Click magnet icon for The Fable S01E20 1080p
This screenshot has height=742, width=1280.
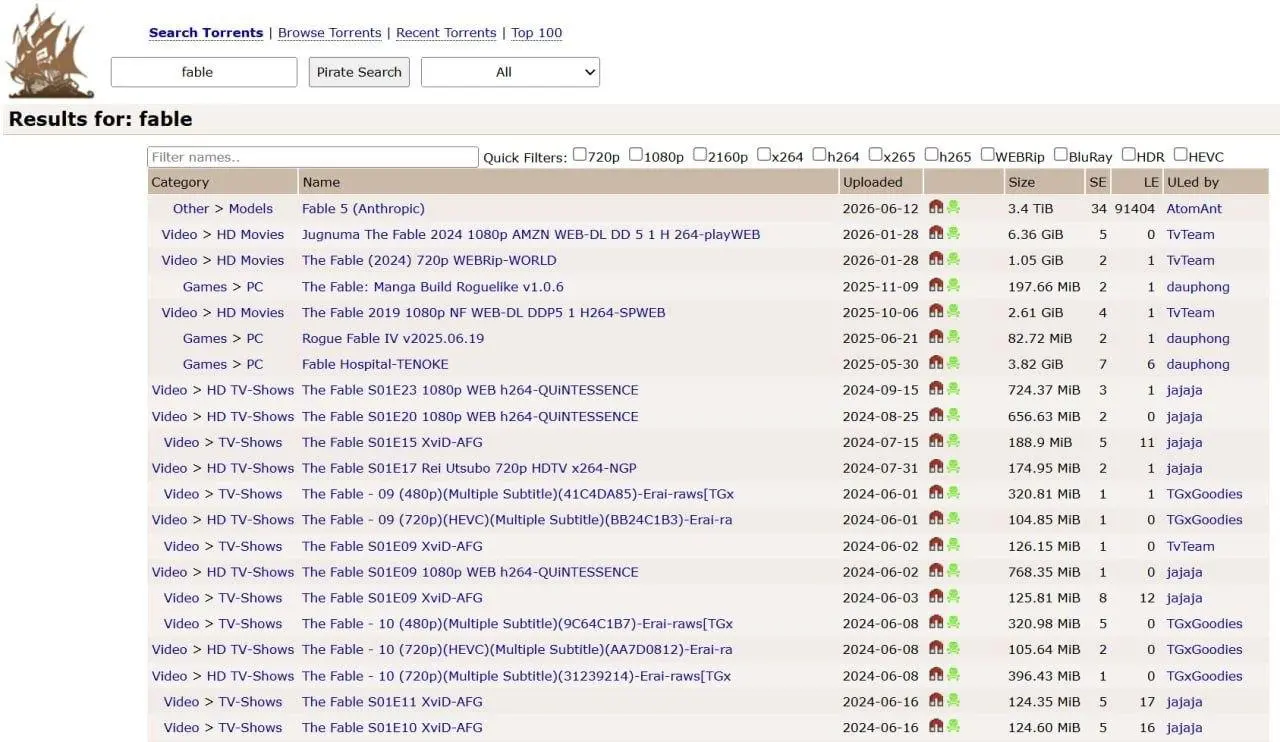pyautogui.click(x=936, y=415)
